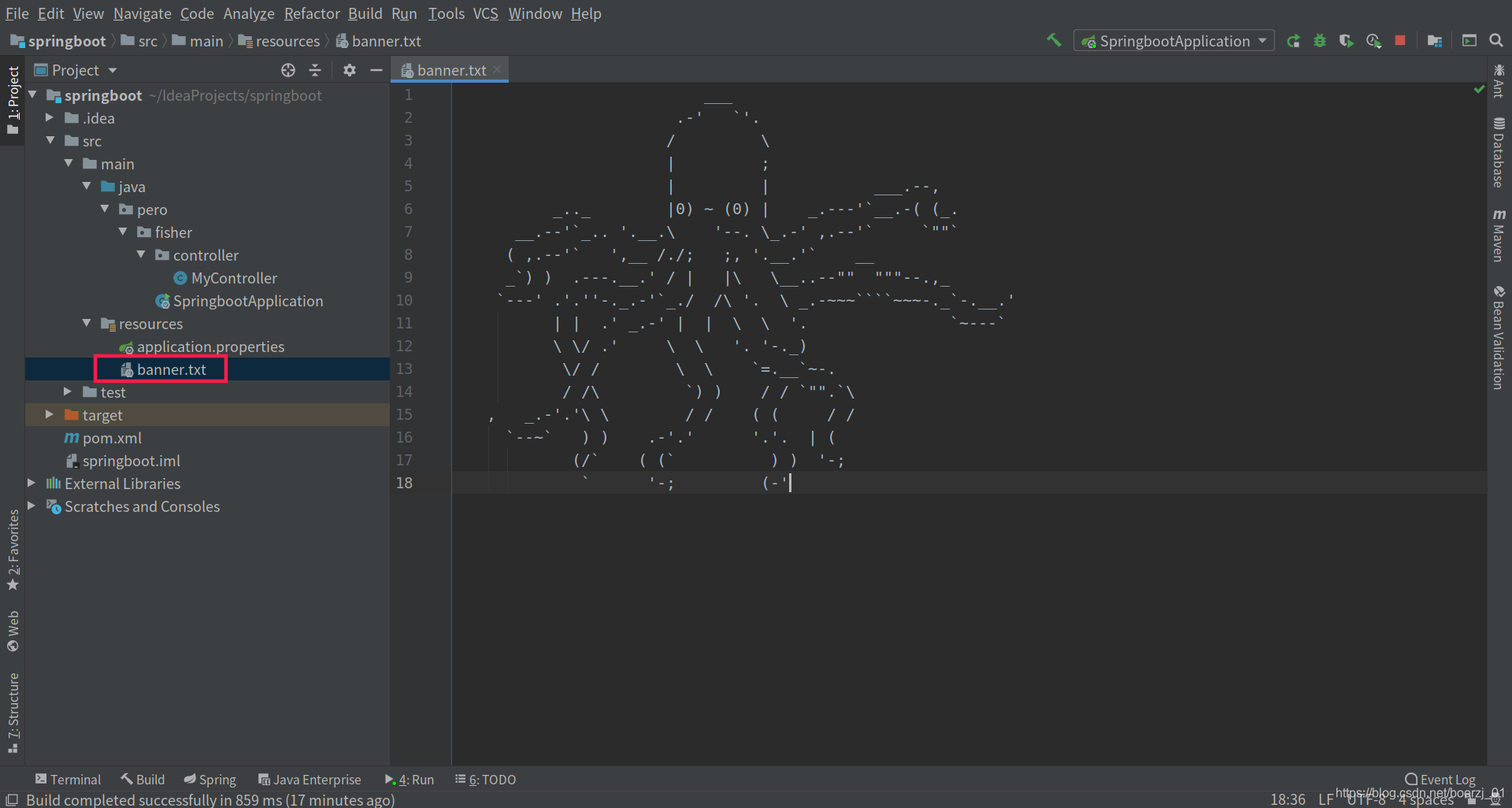Screen dimensions: 1512x808
Task: Open the Maven tool window
Action: (1499, 235)
